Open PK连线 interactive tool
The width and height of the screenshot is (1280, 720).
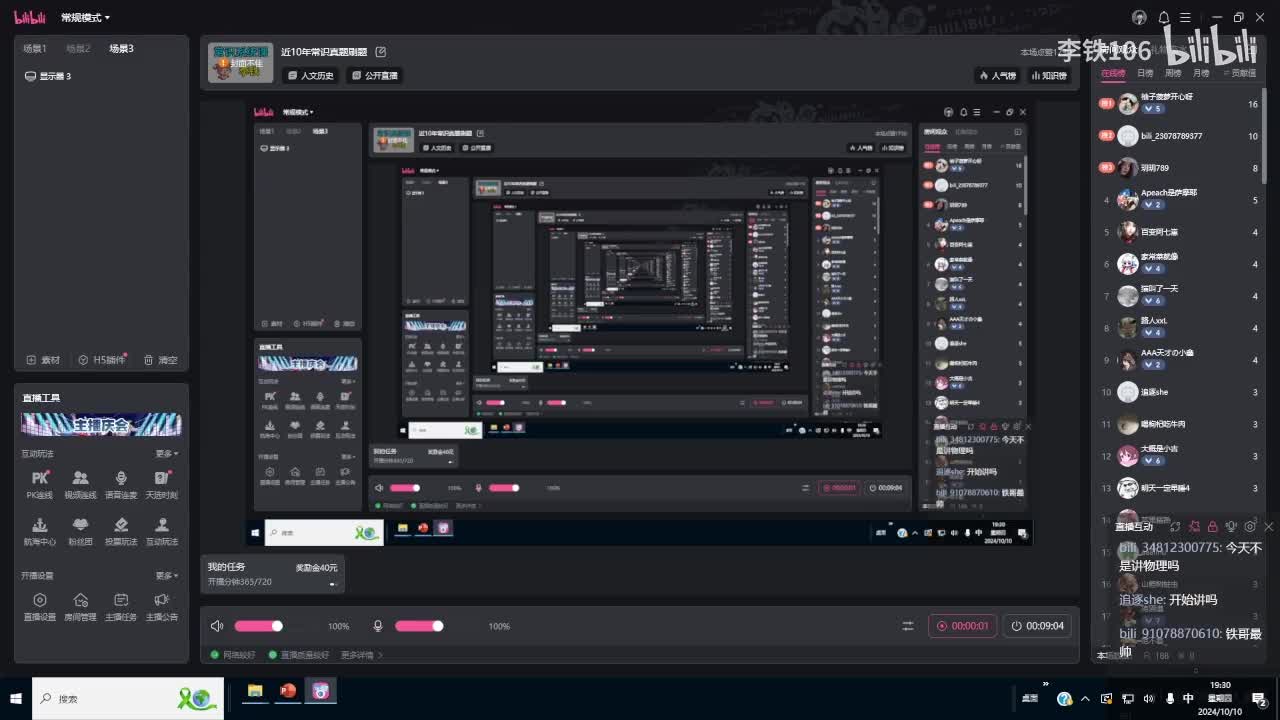[40, 485]
